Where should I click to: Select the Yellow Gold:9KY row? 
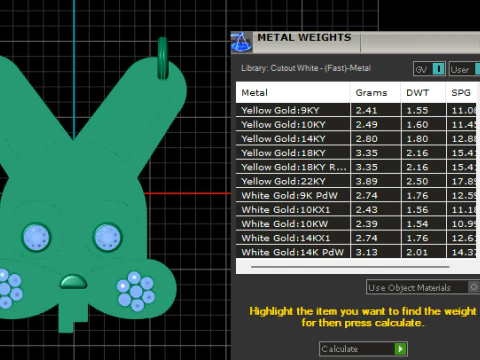point(356,110)
